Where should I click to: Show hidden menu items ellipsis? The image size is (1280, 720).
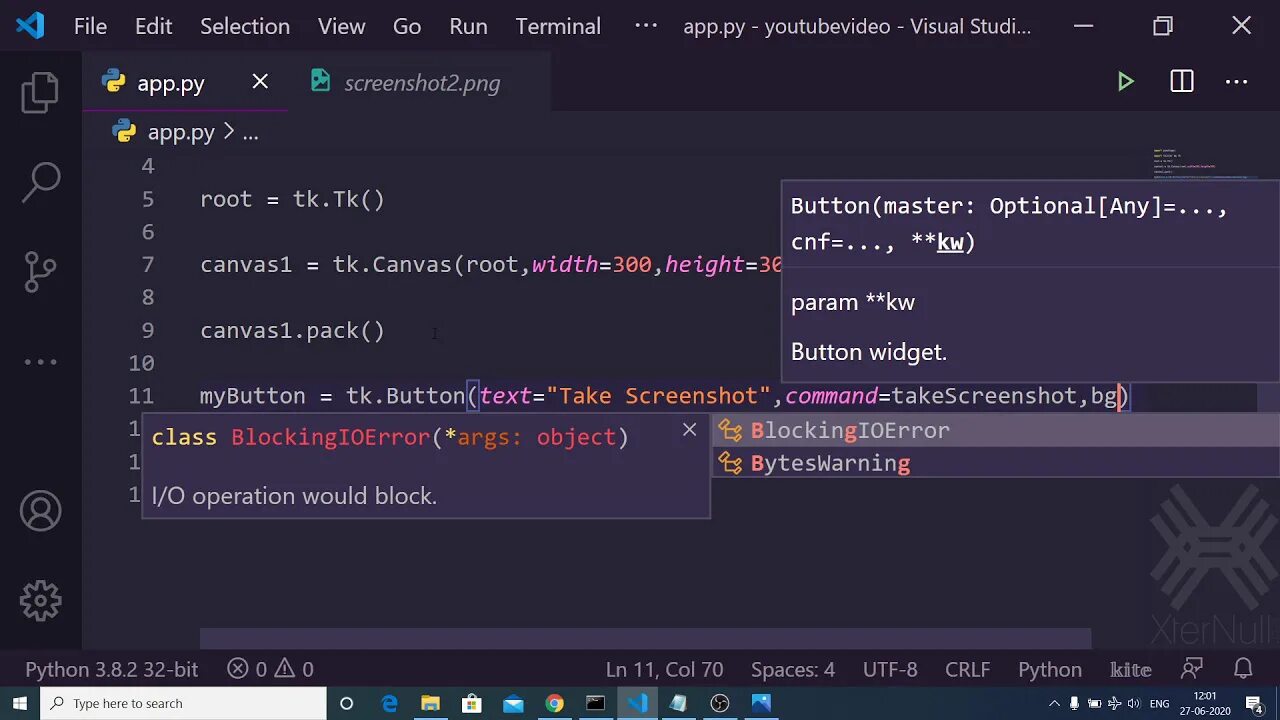click(646, 26)
